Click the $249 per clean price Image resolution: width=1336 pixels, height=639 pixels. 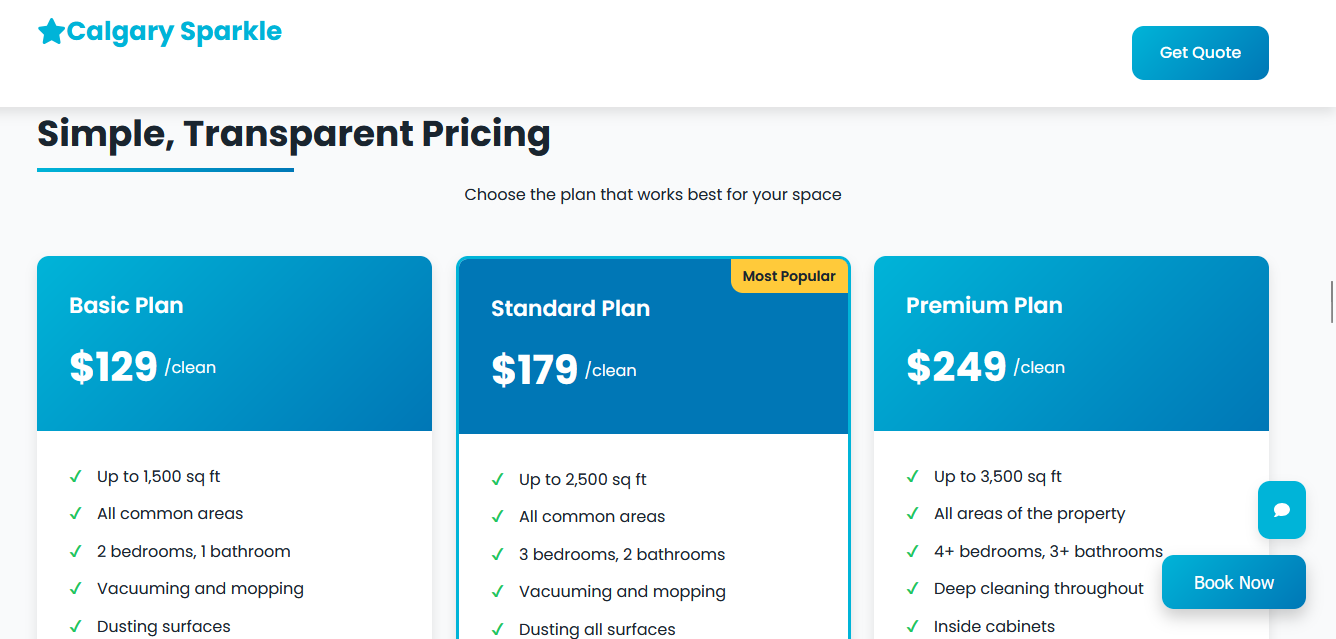click(985, 367)
